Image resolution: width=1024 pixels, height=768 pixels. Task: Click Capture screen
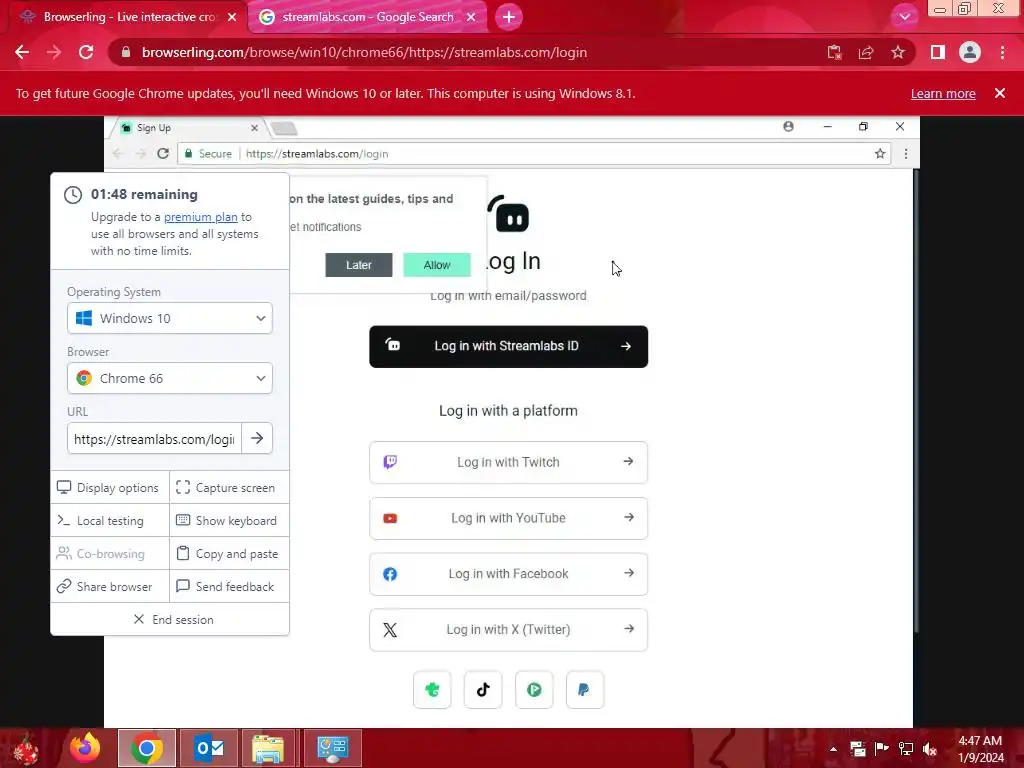[227, 488]
